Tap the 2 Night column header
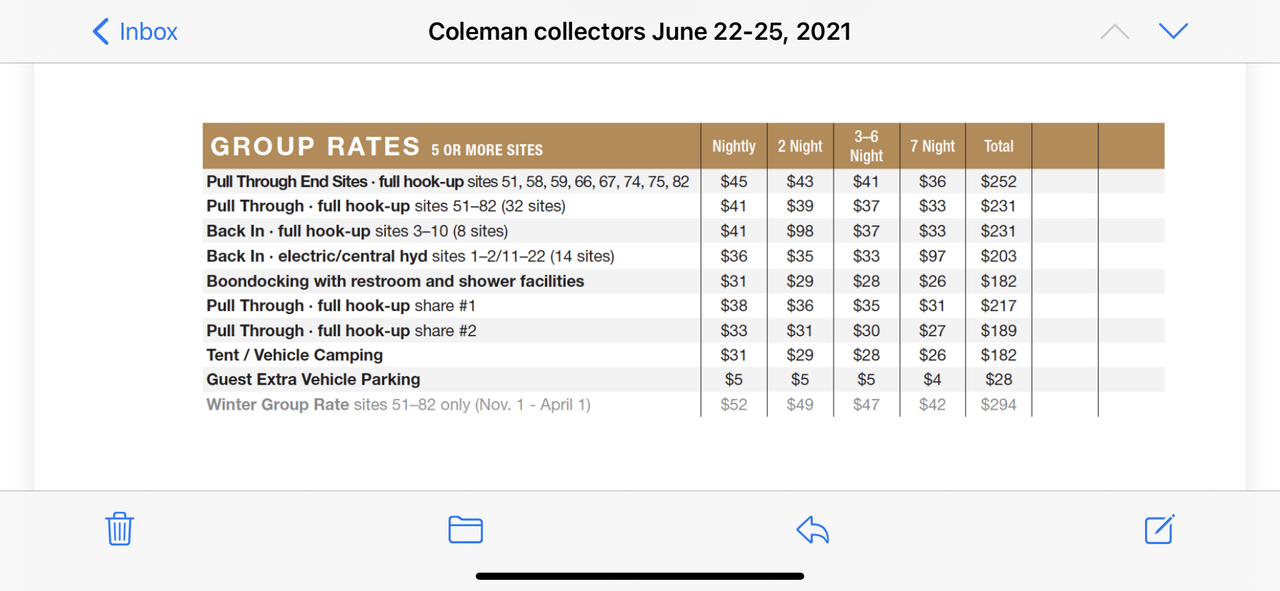The height and width of the screenshot is (591, 1280). pos(800,146)
